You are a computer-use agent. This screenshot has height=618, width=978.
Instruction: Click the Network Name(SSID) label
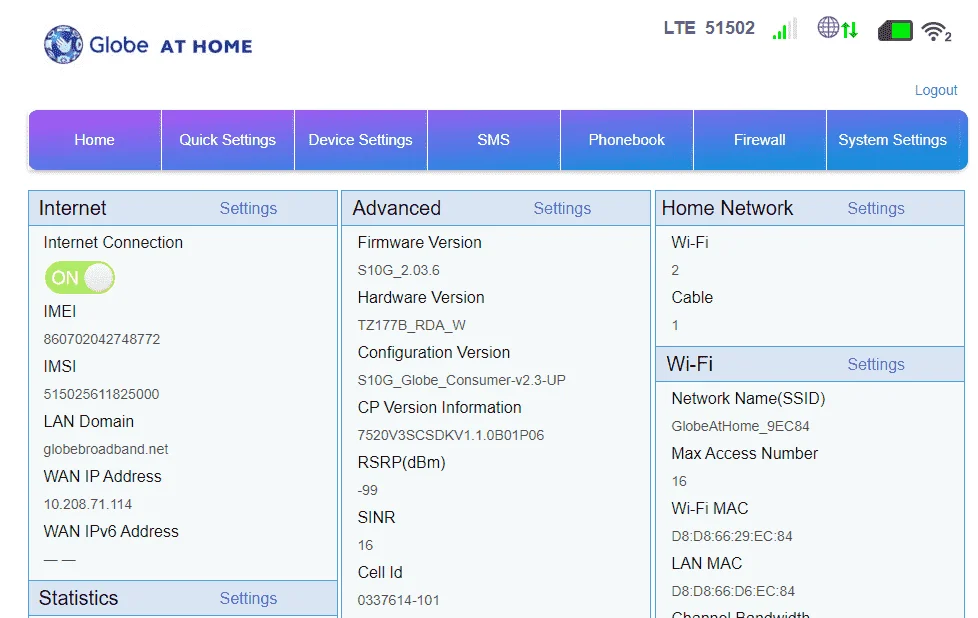pos(748,398)
